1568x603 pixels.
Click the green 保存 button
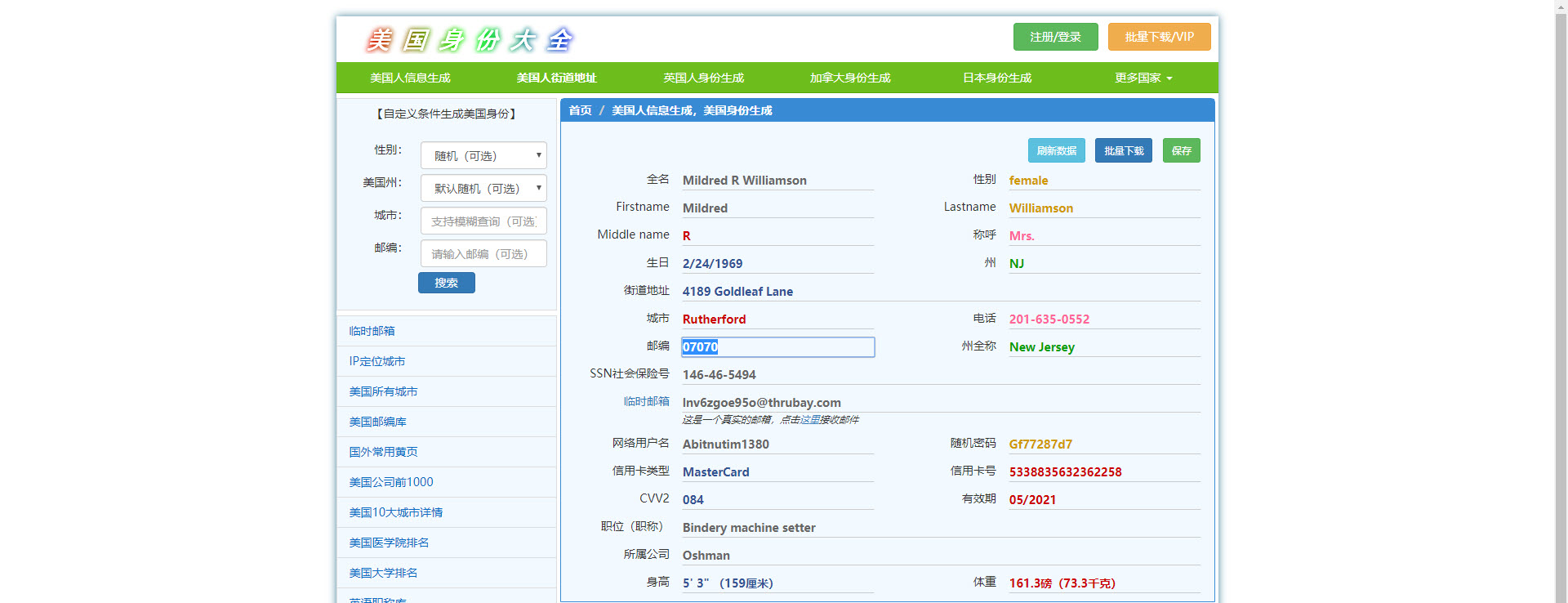coord(1181,150)
